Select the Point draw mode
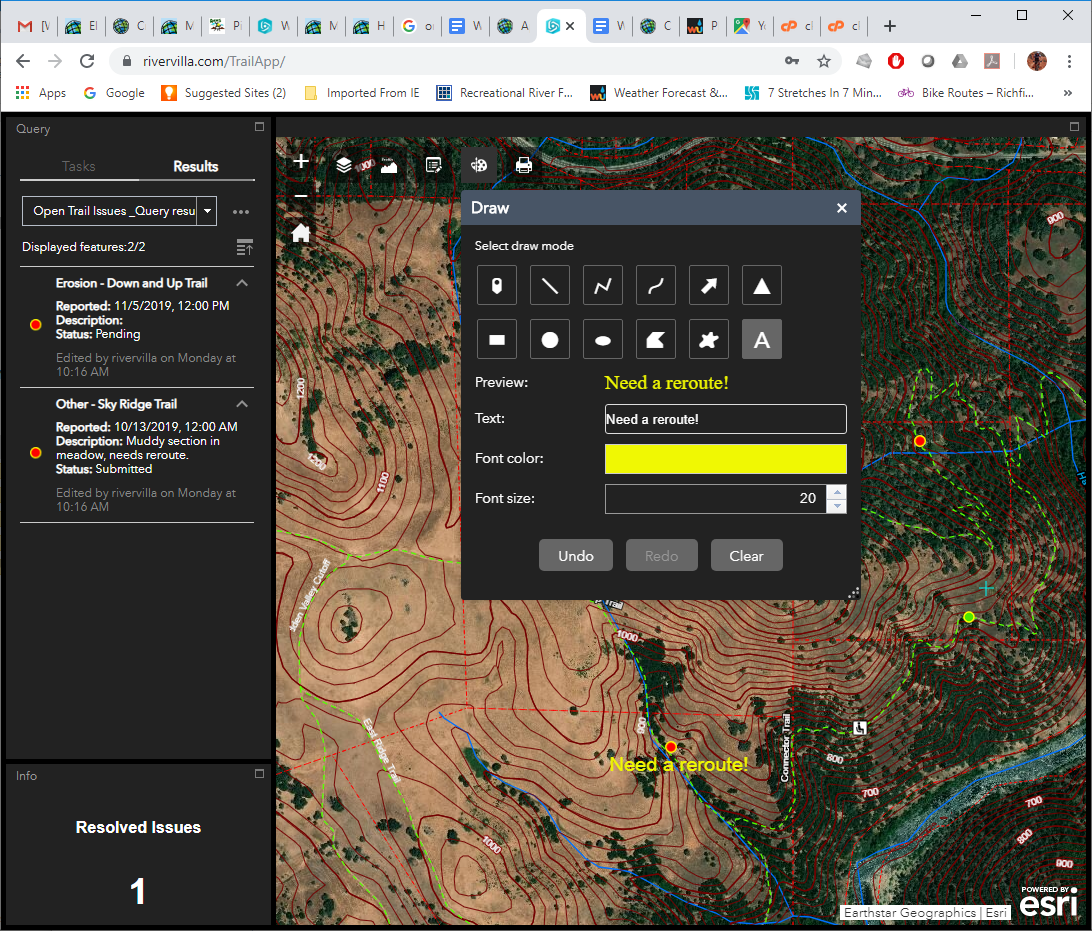1092x931 pixels. point(497,286)
